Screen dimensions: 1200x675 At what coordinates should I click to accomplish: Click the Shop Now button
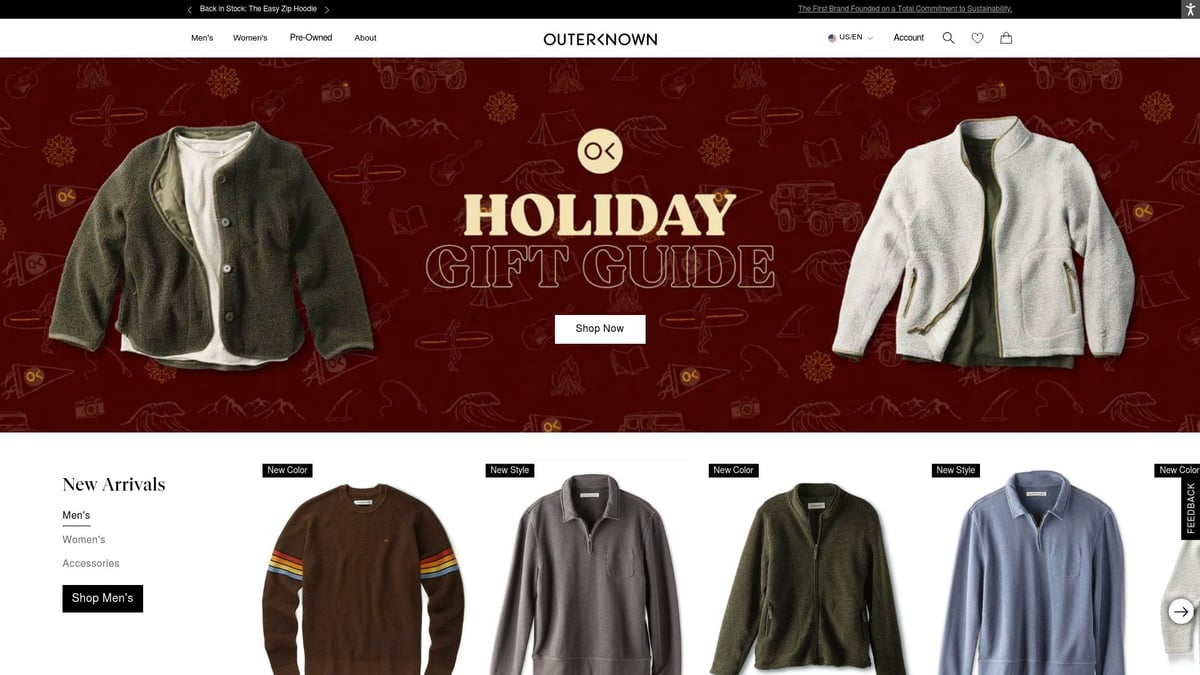click(x=600, y=329)
